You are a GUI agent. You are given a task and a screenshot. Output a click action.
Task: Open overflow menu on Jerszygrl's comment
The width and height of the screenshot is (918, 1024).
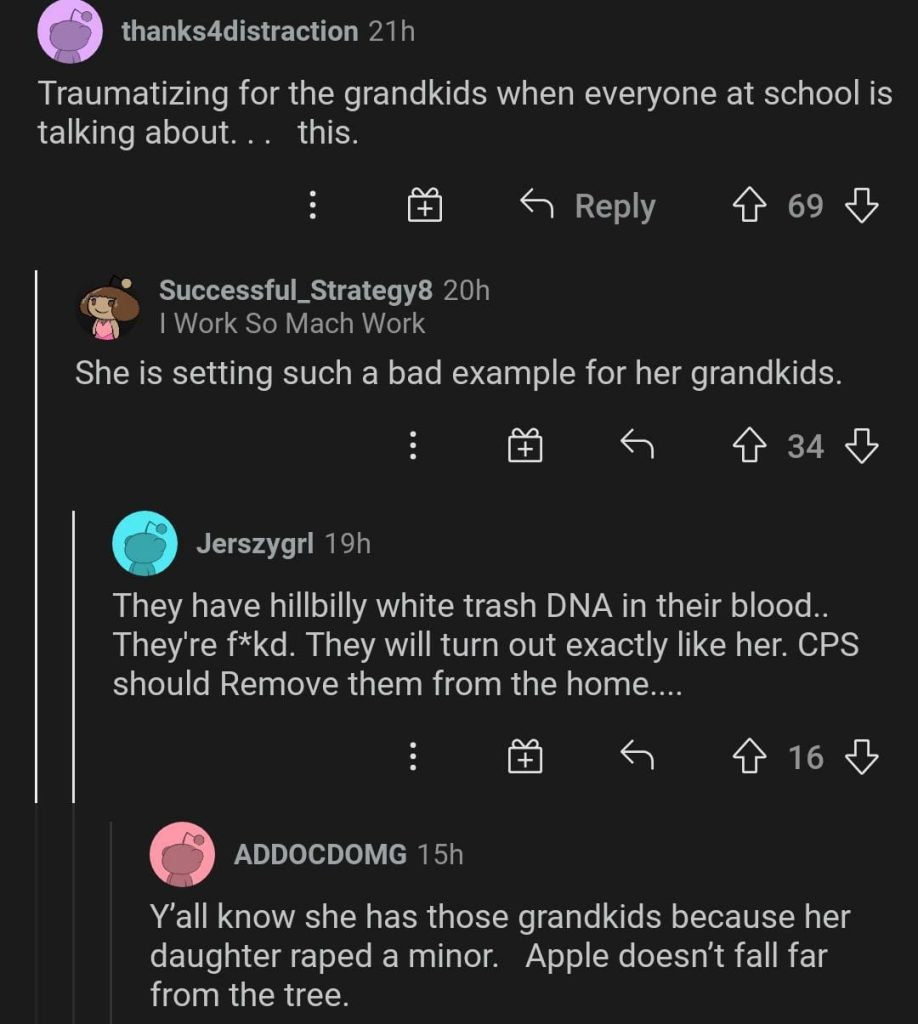(412, 759)
